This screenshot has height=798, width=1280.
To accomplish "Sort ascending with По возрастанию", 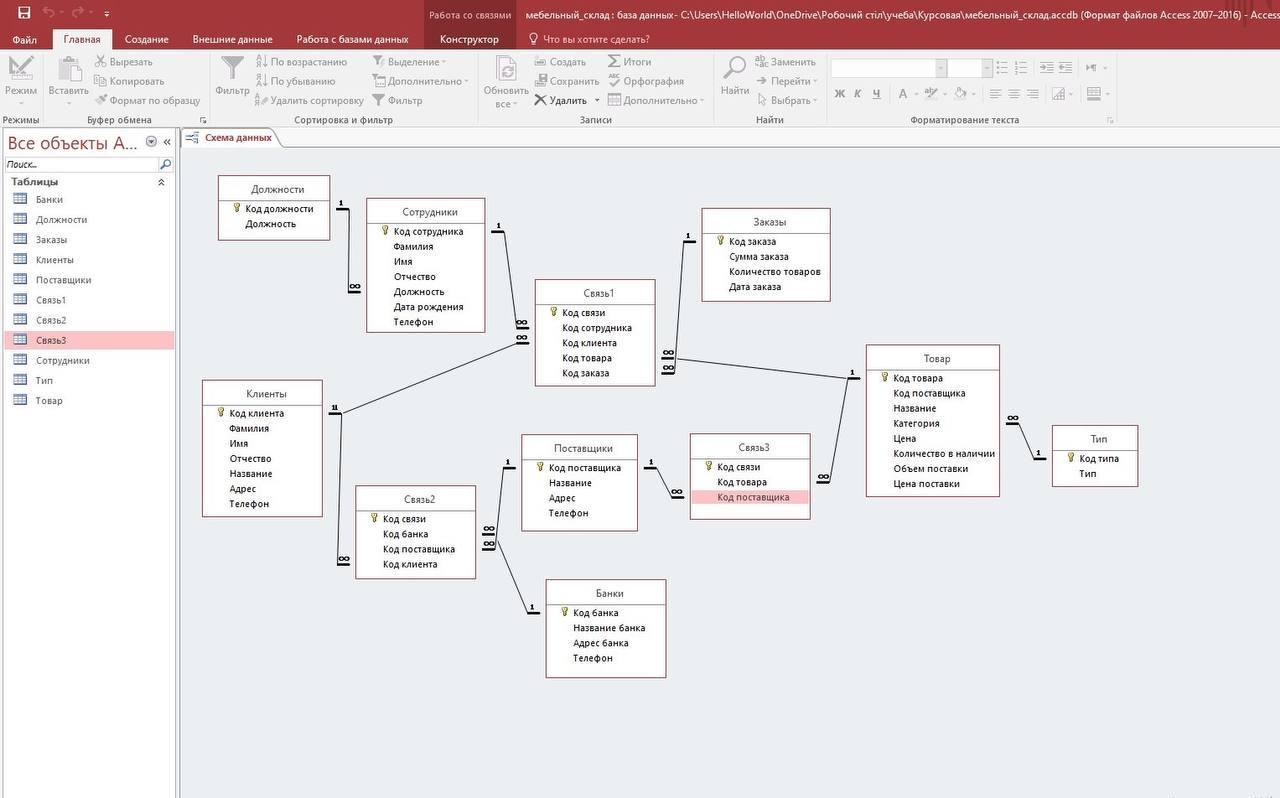I will (301, 62).
